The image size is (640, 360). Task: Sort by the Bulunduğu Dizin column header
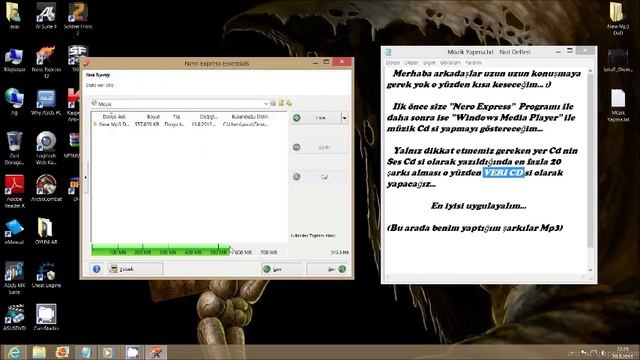pyautogui.click(x=250, y=117)
